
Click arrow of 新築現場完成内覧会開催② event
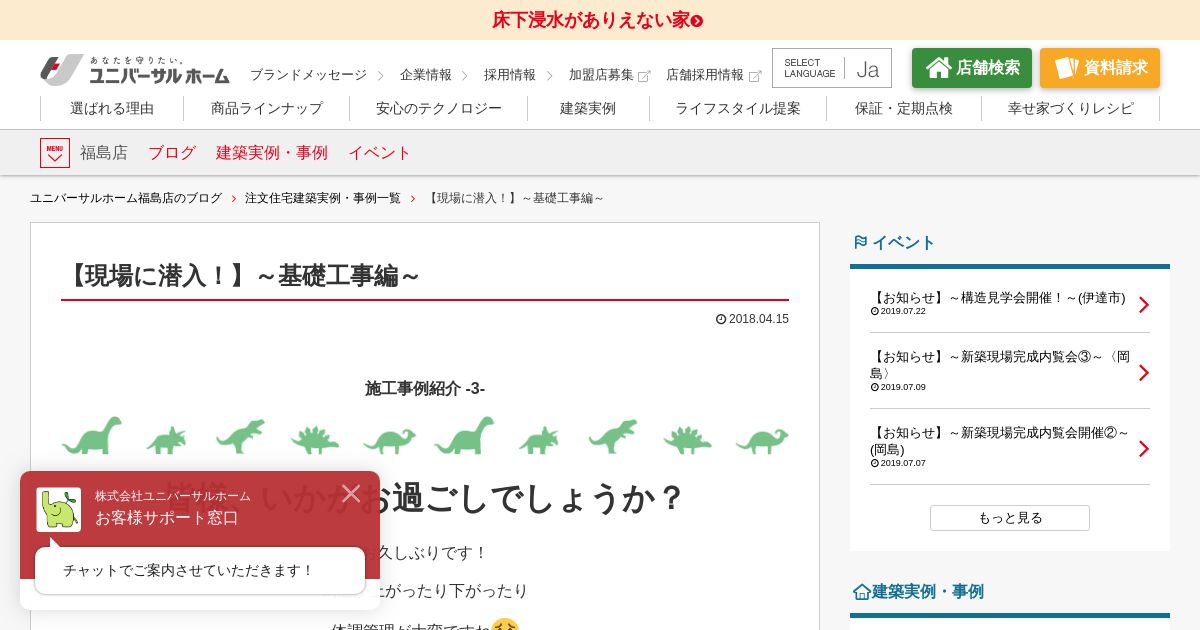click(x=1144, y=449)
